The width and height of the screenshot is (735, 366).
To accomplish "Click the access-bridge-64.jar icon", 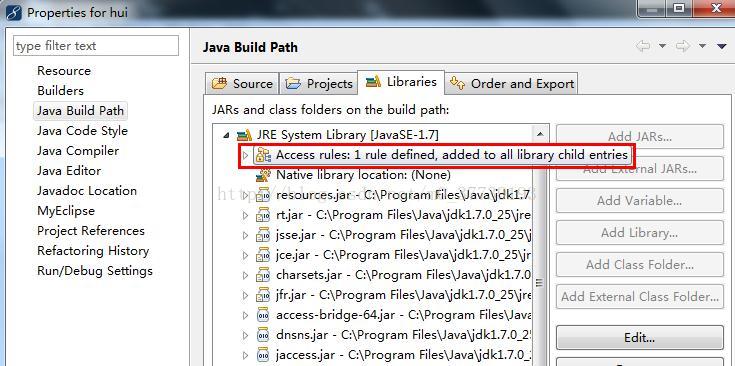I will click(x=263, y=315).
